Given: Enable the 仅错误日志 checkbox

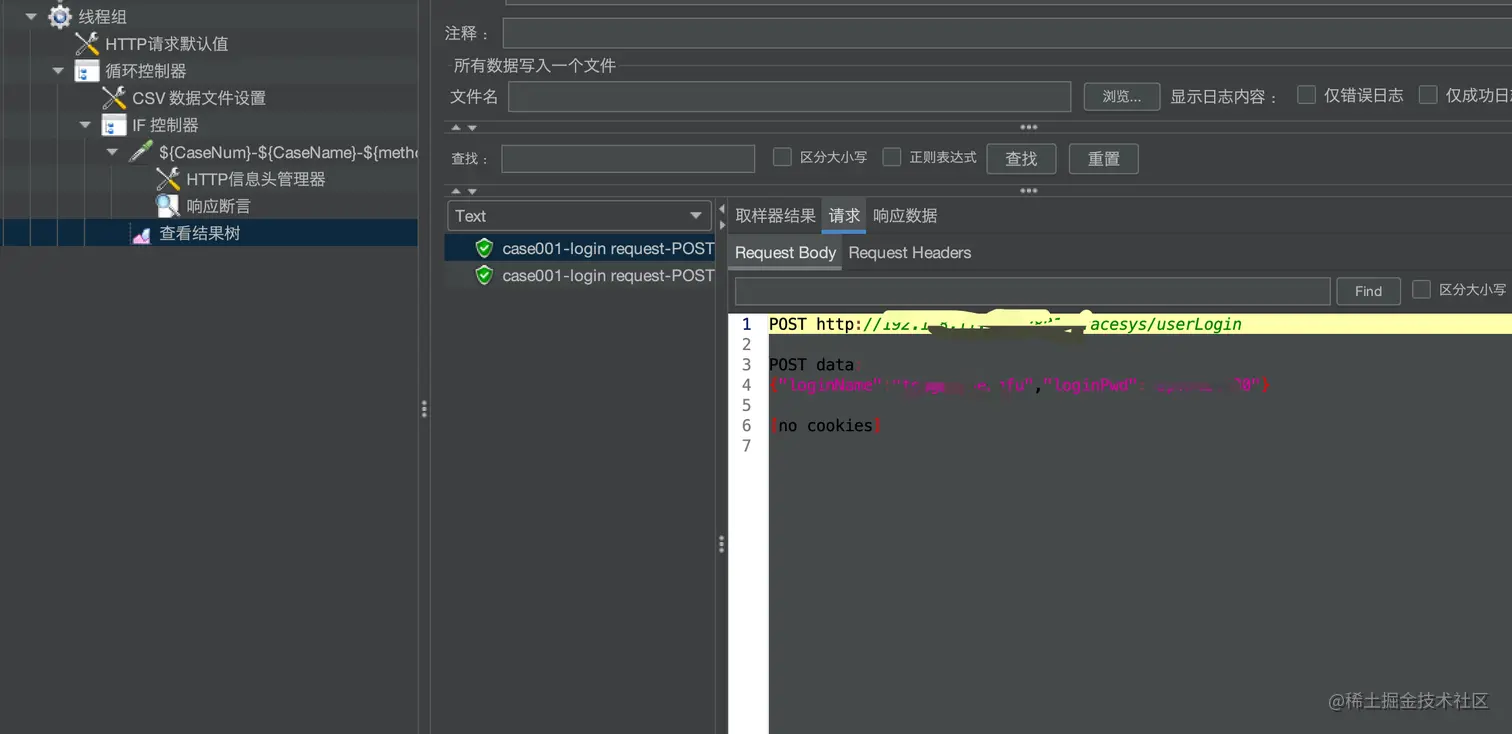Looking at the screenshot, I should click(1306, 95).
